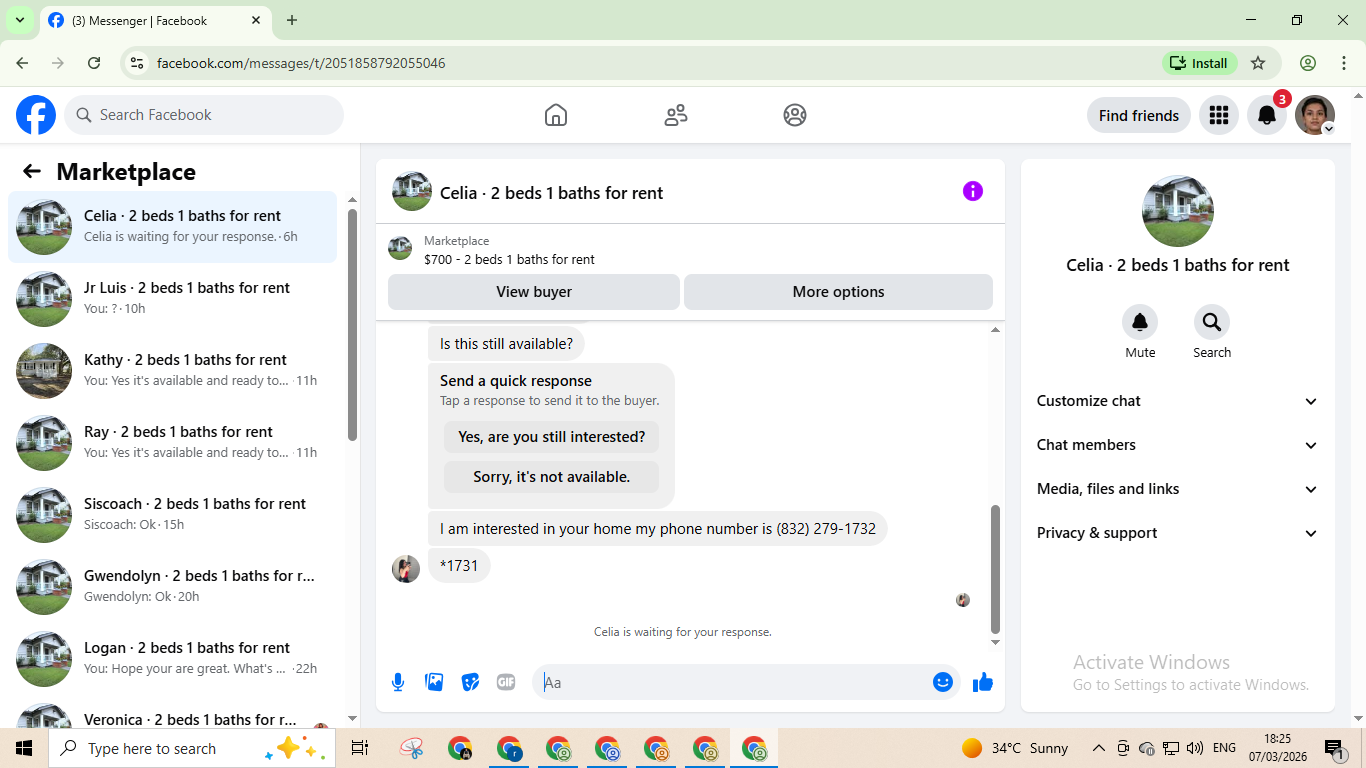Reload the page

94,63
